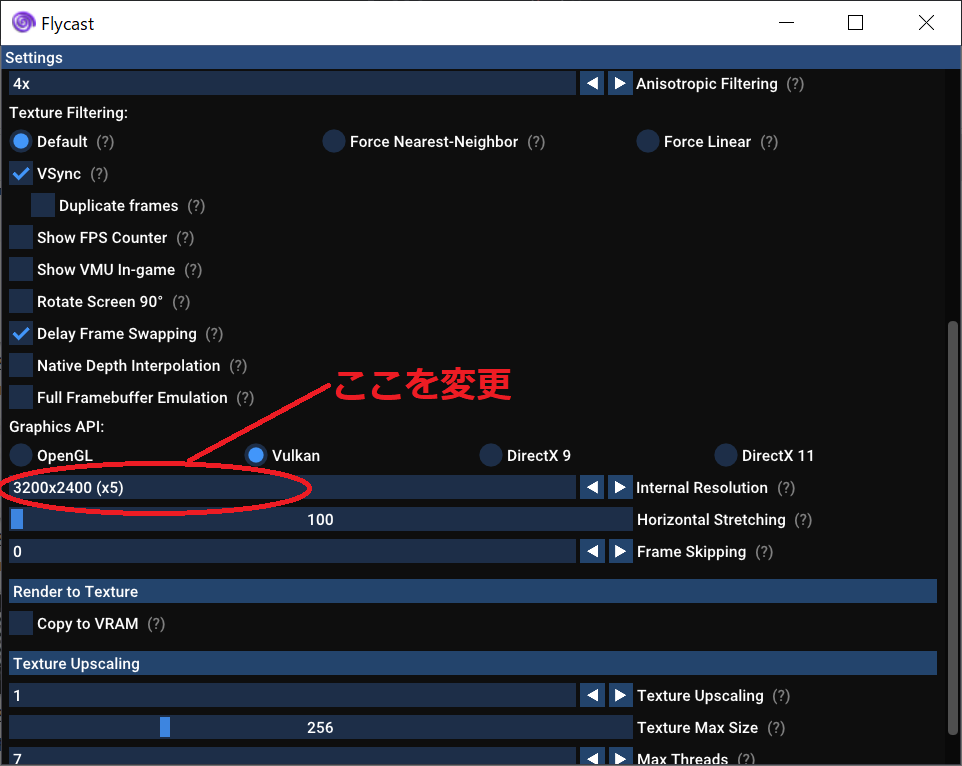Show help for Show VMU In-game

coord(193,269)
